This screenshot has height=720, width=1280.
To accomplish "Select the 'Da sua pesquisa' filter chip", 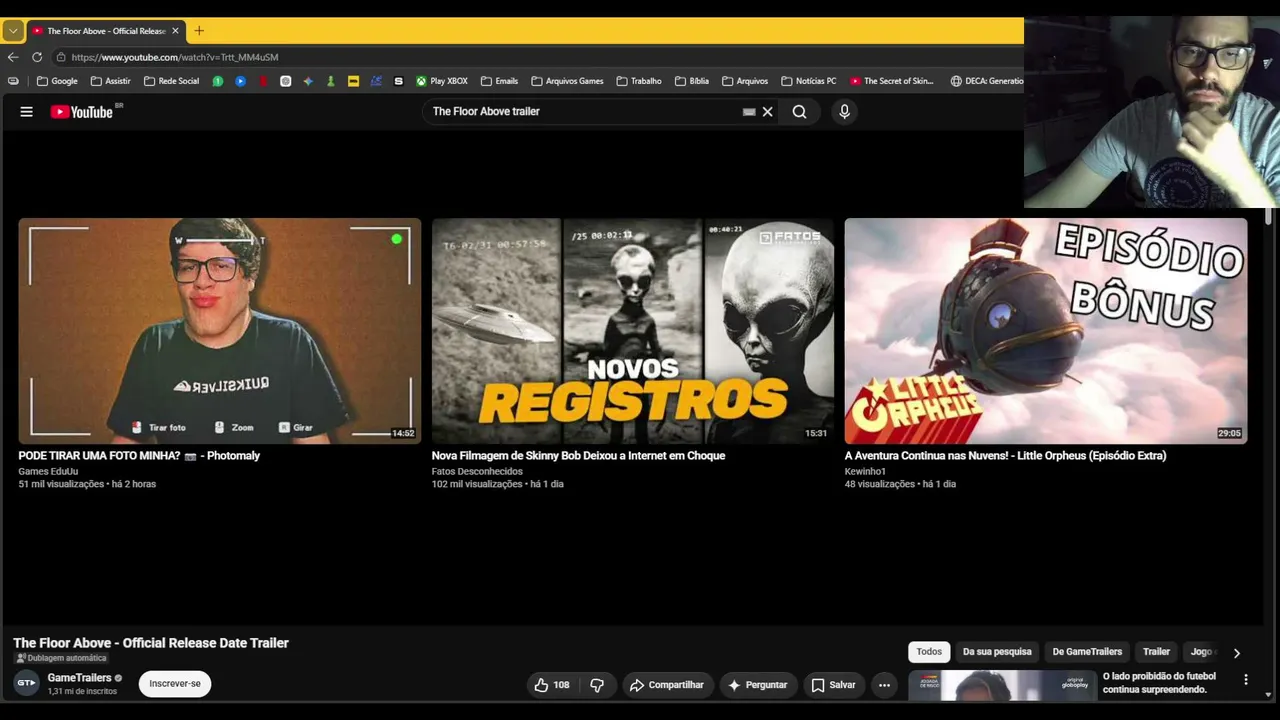I will 997,652.
